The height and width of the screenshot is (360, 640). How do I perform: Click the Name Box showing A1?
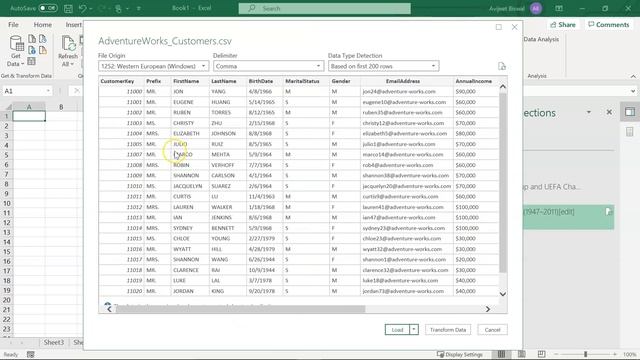[24, 91]
